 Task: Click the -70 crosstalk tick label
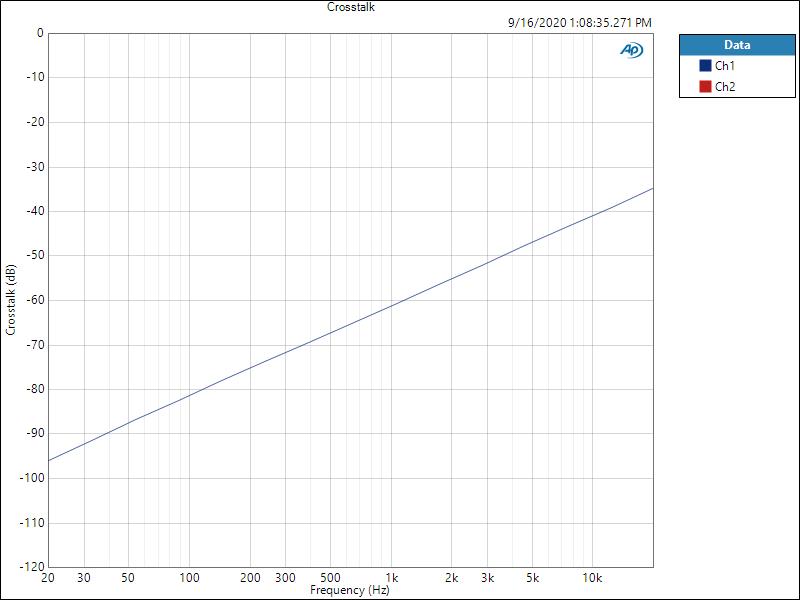point(35,345)
